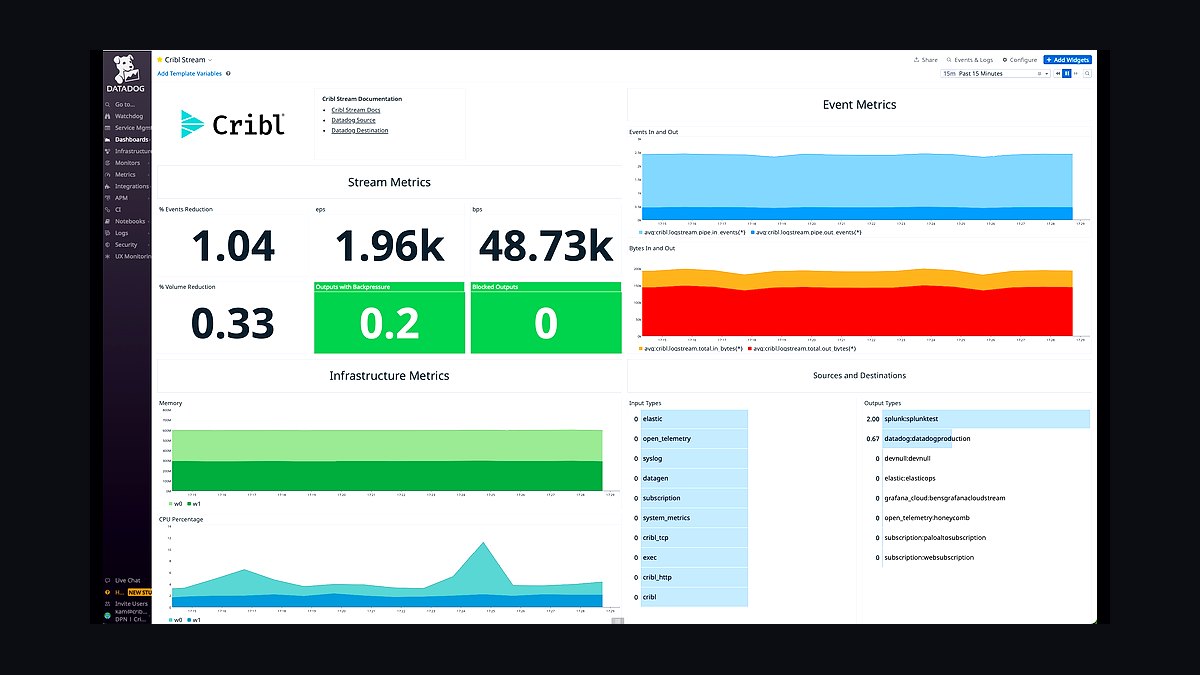Click the datagen input type row
This screenshot has width=1200, height=675.
click(690, 478)
